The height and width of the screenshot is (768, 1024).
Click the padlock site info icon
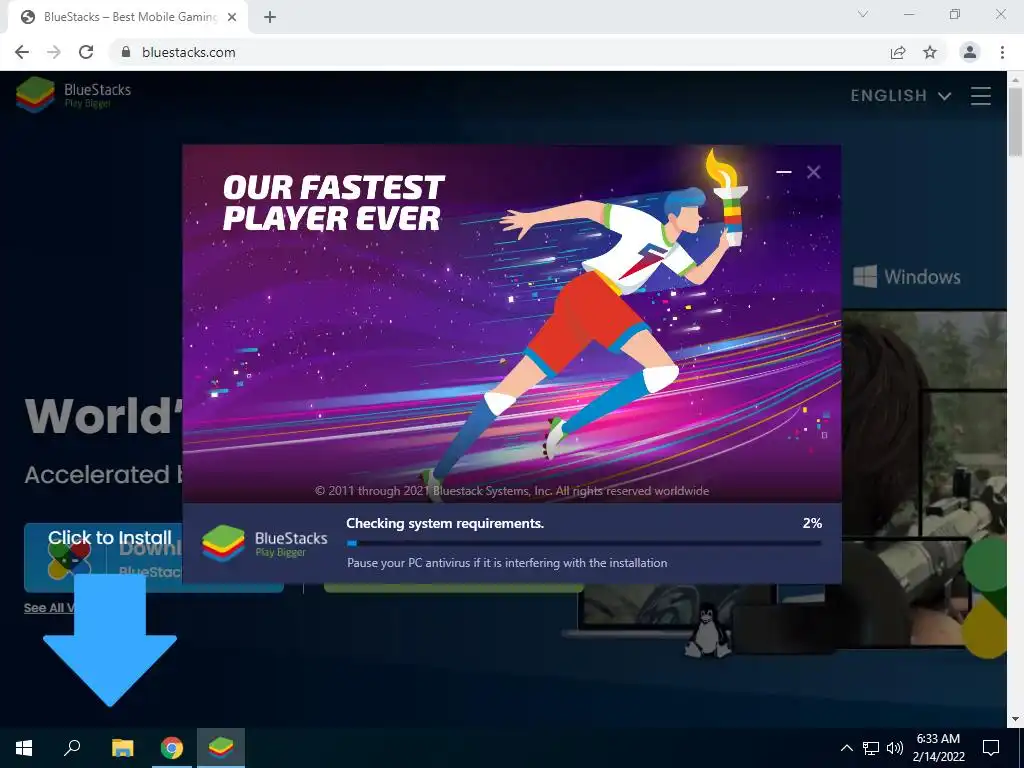(x=127, y=52)
